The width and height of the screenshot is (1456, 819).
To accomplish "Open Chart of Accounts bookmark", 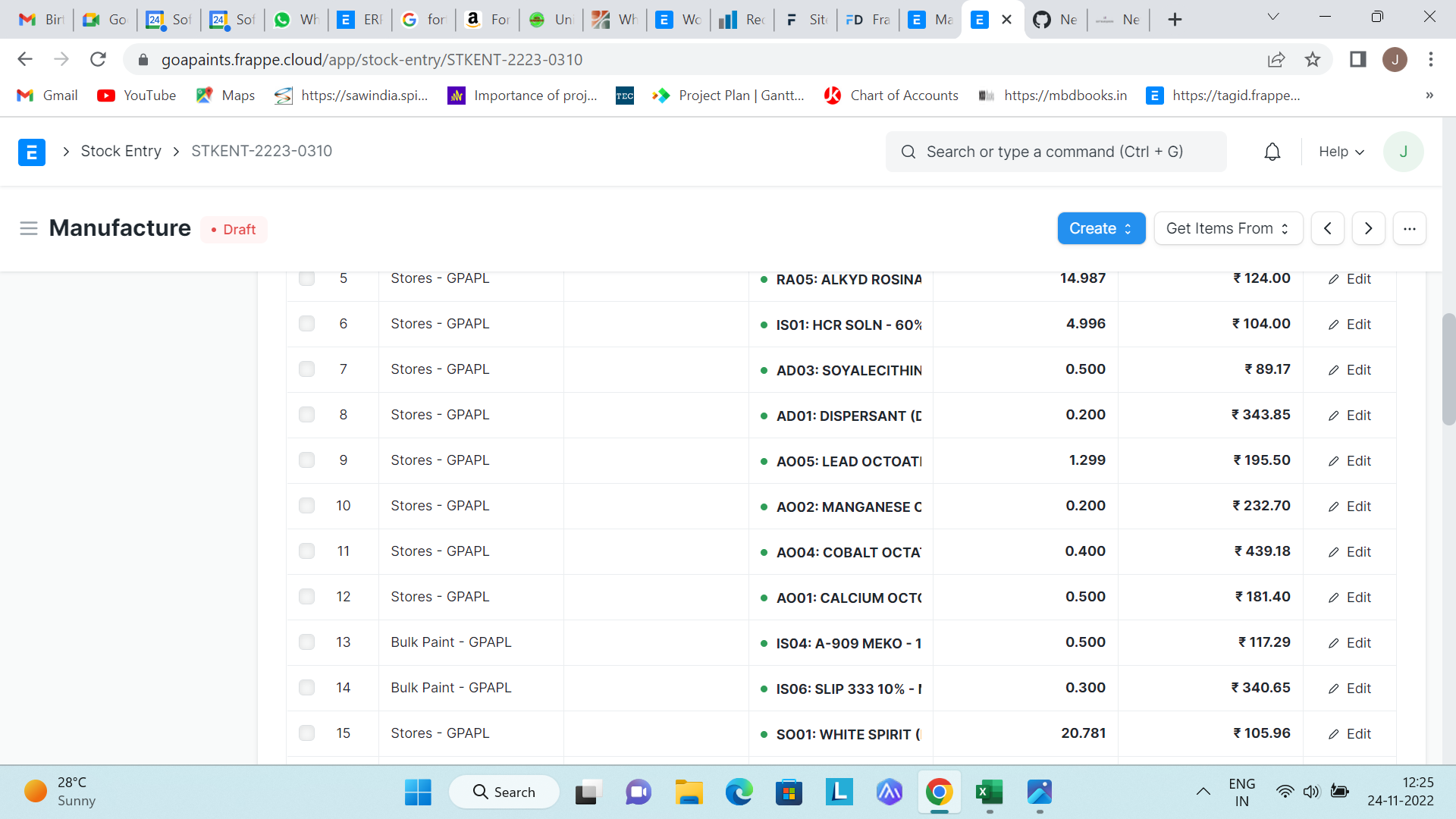I will [x=892, y=96].
